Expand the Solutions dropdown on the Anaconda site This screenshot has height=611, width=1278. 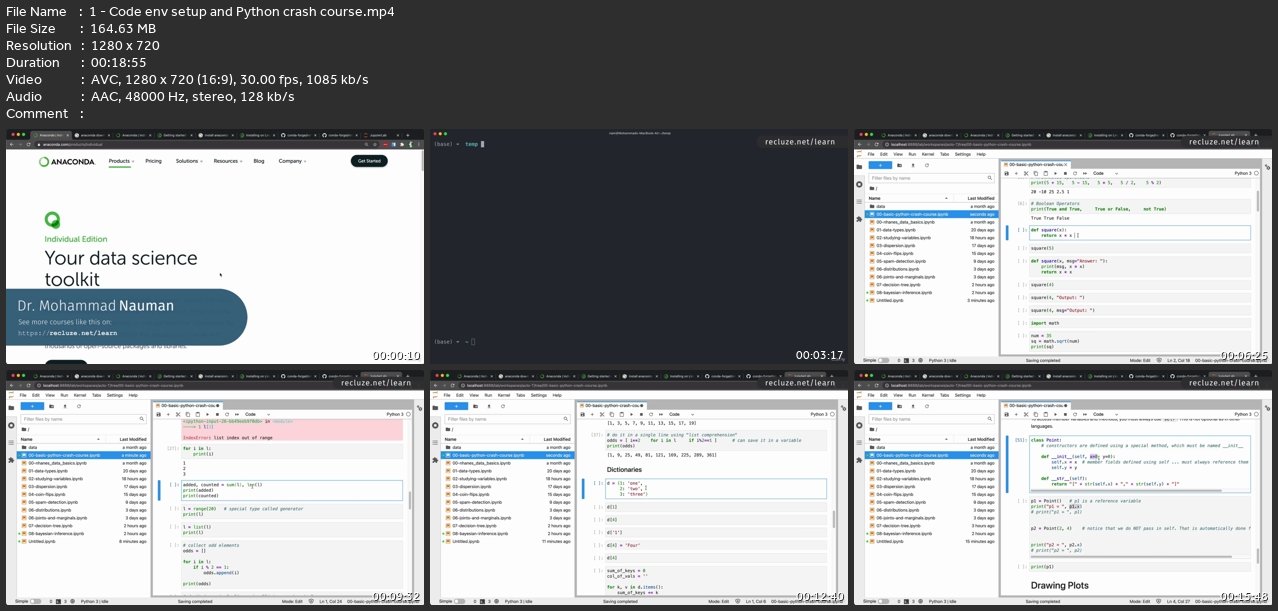187,161
